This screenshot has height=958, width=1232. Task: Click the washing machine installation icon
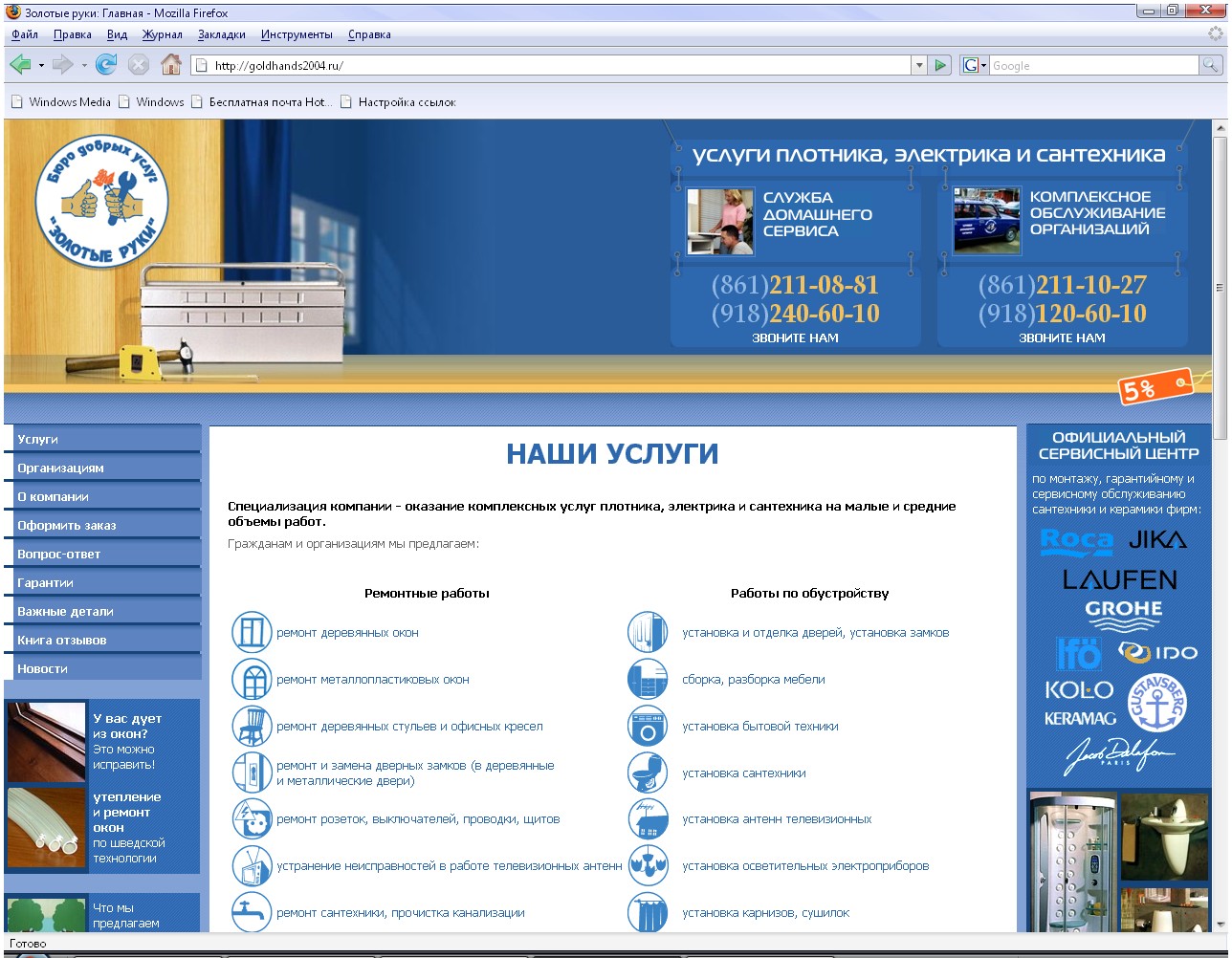tap(648, 726)
